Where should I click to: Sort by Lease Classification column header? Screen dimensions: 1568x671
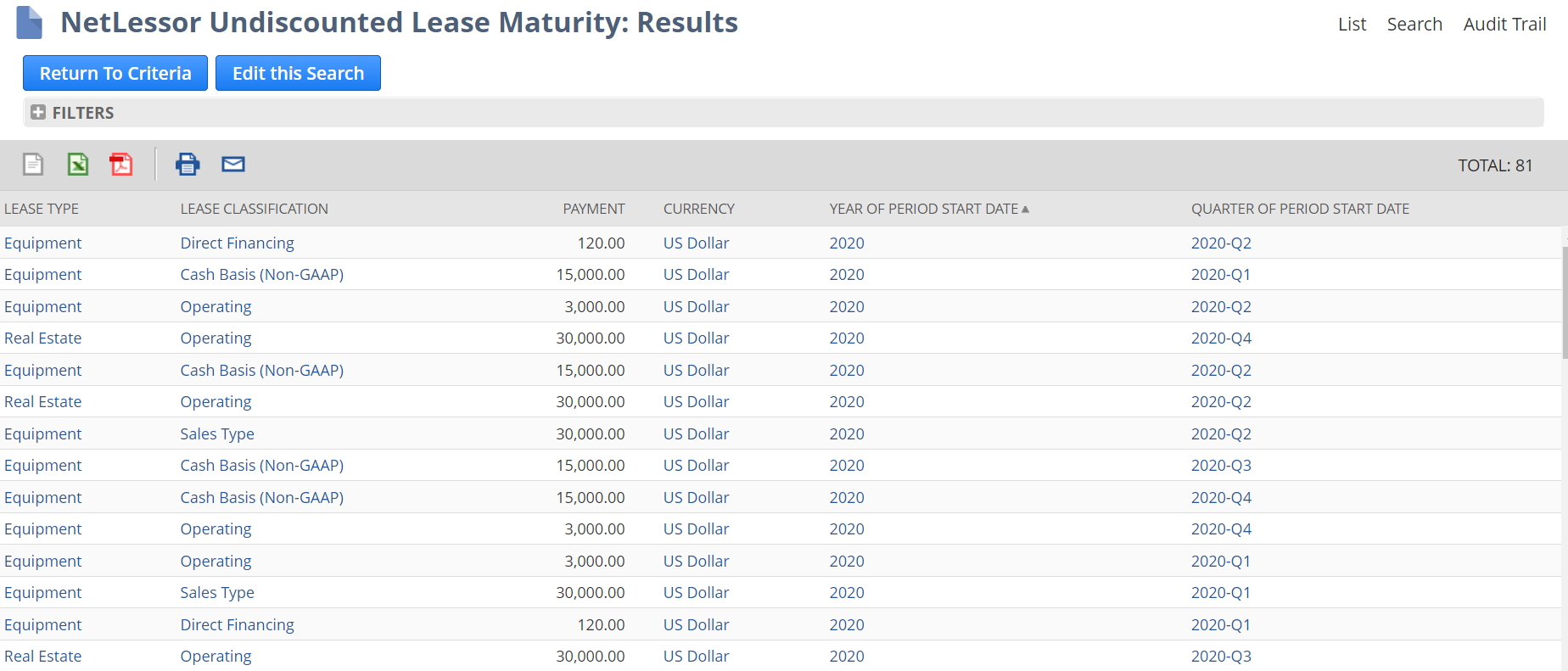point(254,209)
